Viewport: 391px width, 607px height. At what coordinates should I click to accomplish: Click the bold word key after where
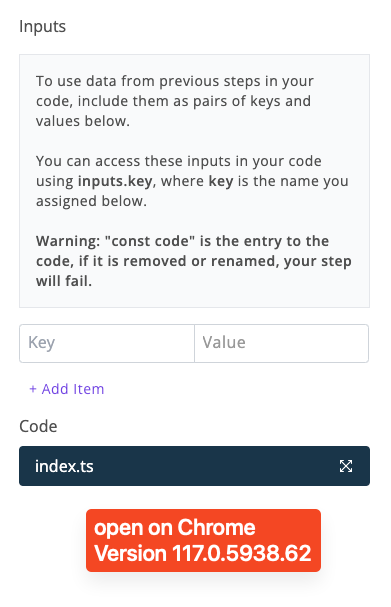coord(221,181)
